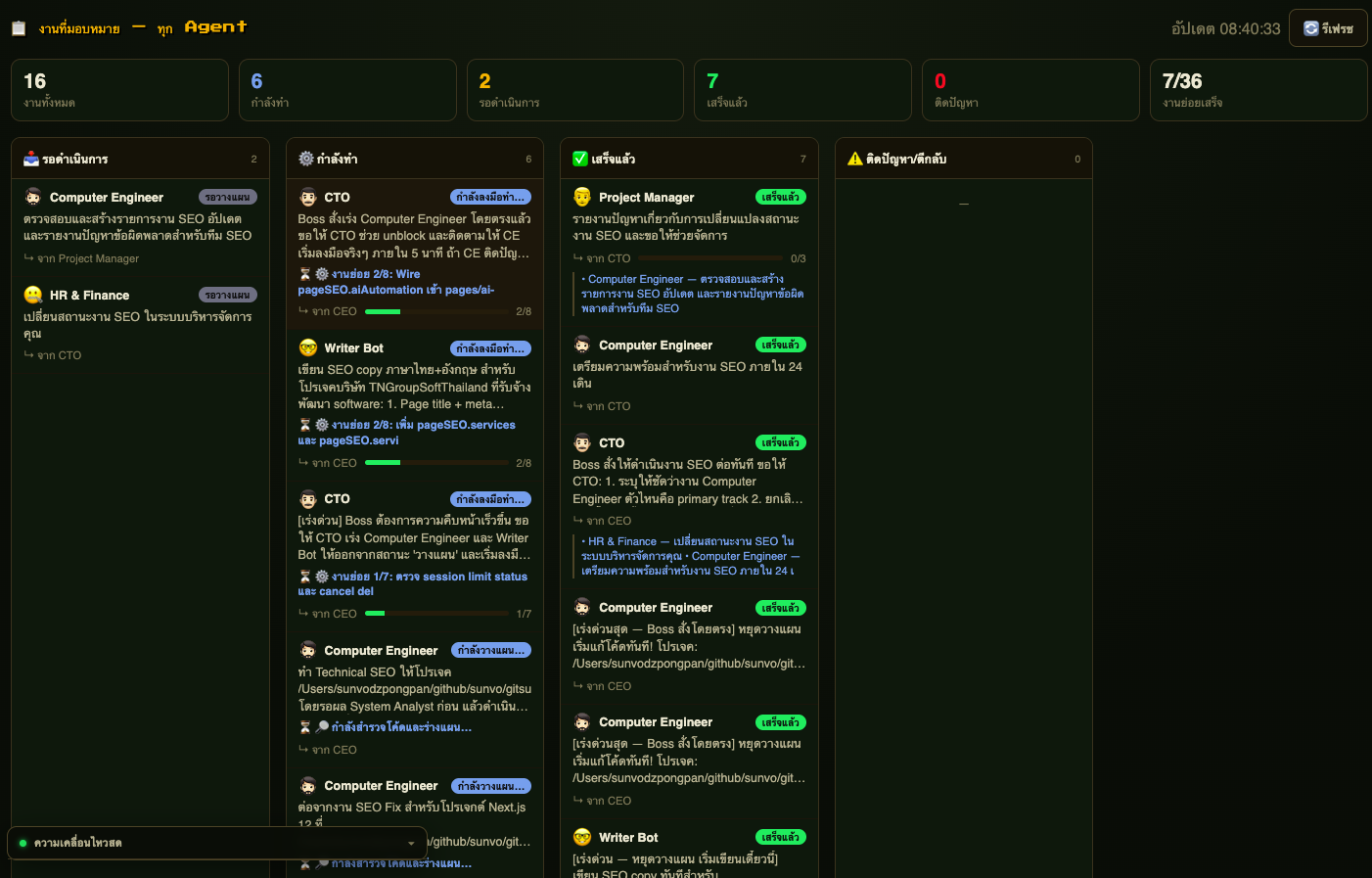Screen dimensions: 1372x878
Task: Open CTO done card sub-item 'HR & Finance — เปลี่ยนสถานะงาน SEO'
Action: [691, 556]
